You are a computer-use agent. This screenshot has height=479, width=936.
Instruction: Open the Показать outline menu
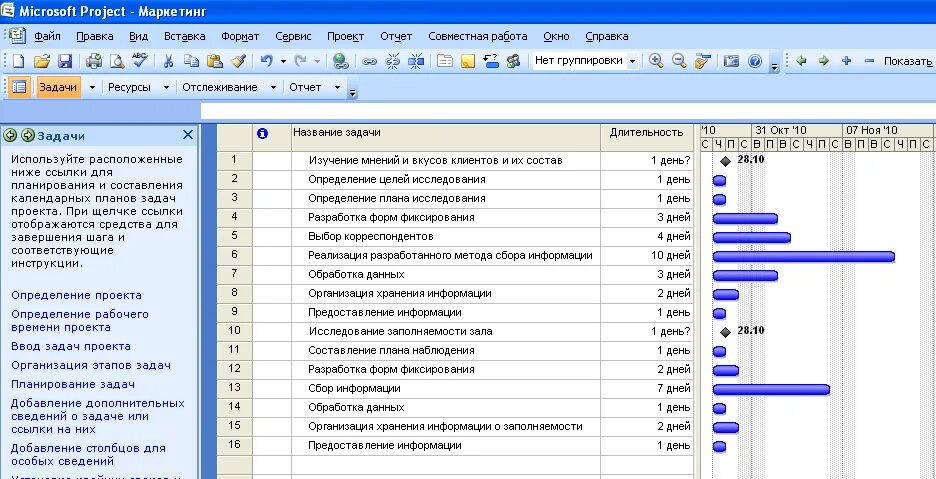pos(908,61)
